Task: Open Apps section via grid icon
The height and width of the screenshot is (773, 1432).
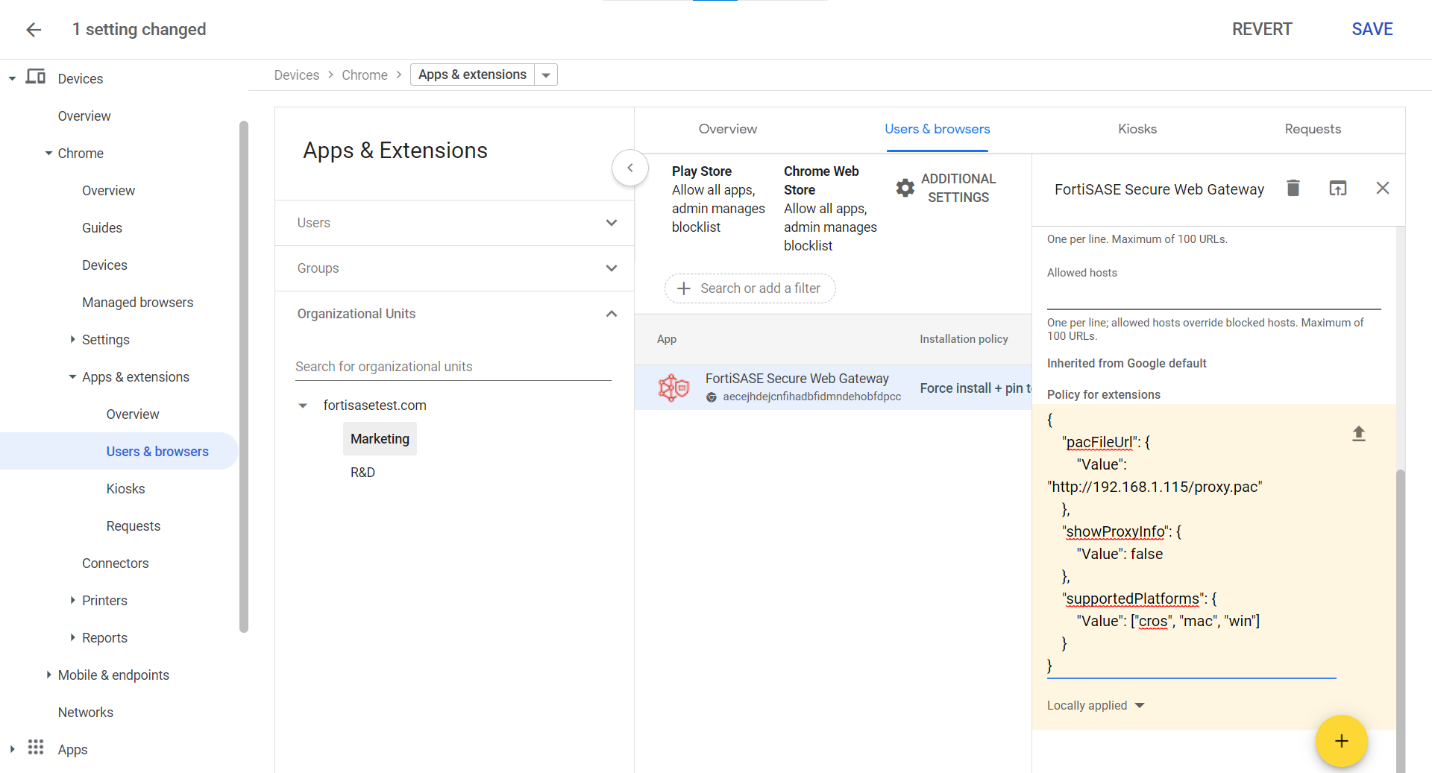Action: click(x=35, y=747)
